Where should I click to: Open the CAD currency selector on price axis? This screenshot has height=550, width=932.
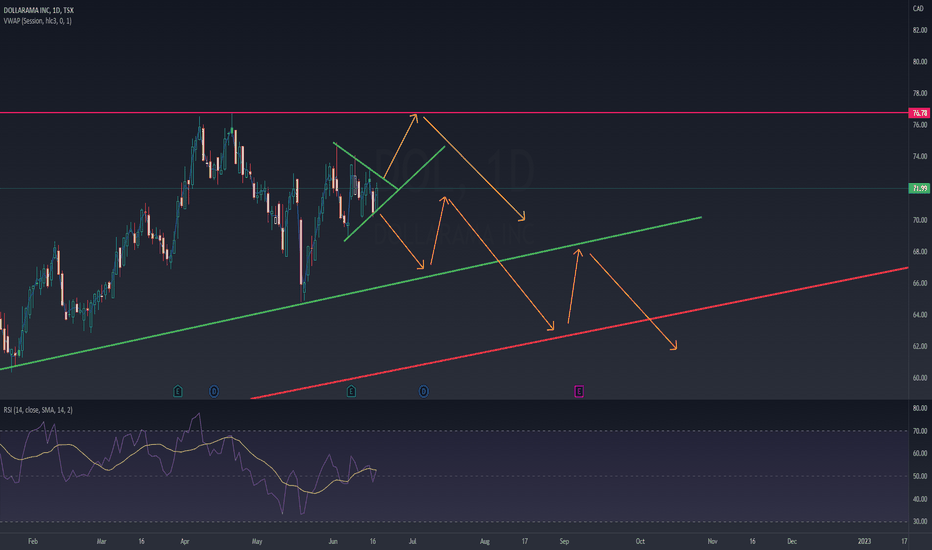pos(918,8)
